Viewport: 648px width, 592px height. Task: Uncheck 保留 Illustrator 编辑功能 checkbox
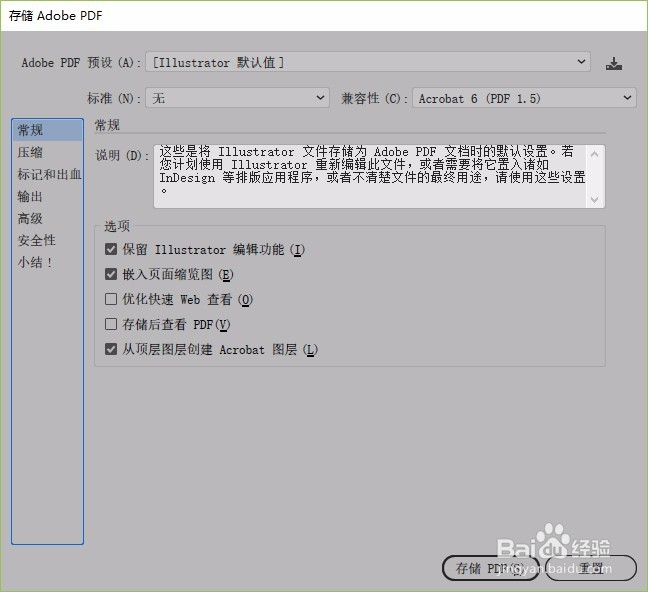tap(111, 249)
